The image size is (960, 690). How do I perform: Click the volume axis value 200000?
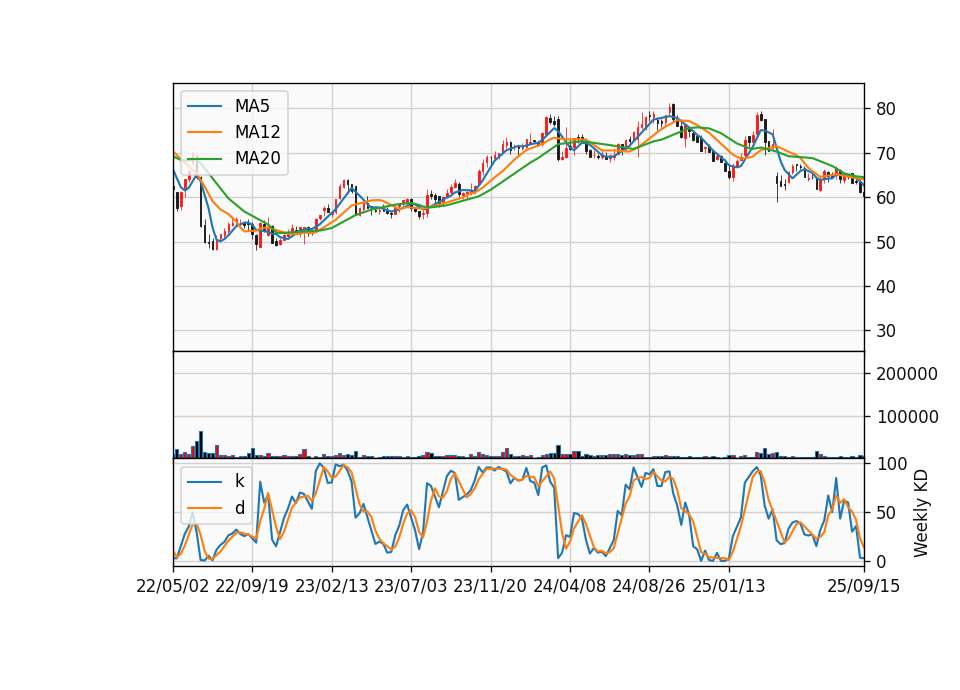coord(907,374)
